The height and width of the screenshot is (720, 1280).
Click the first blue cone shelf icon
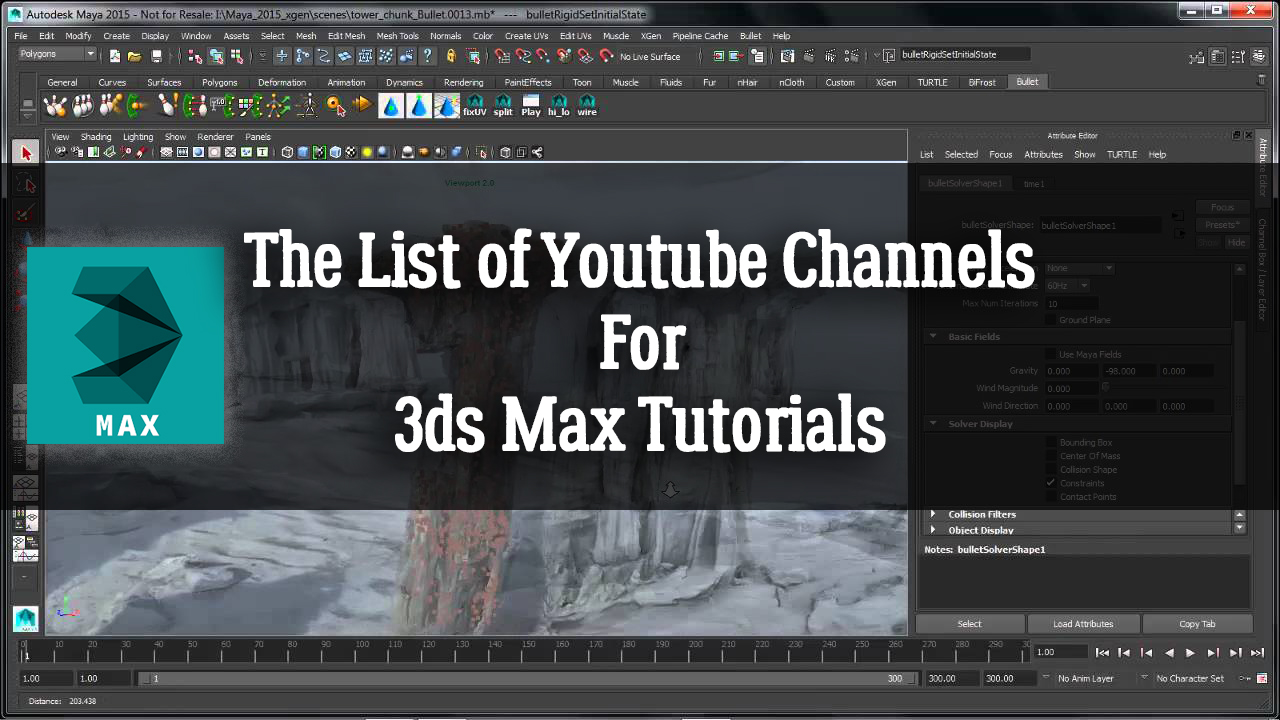391,105
